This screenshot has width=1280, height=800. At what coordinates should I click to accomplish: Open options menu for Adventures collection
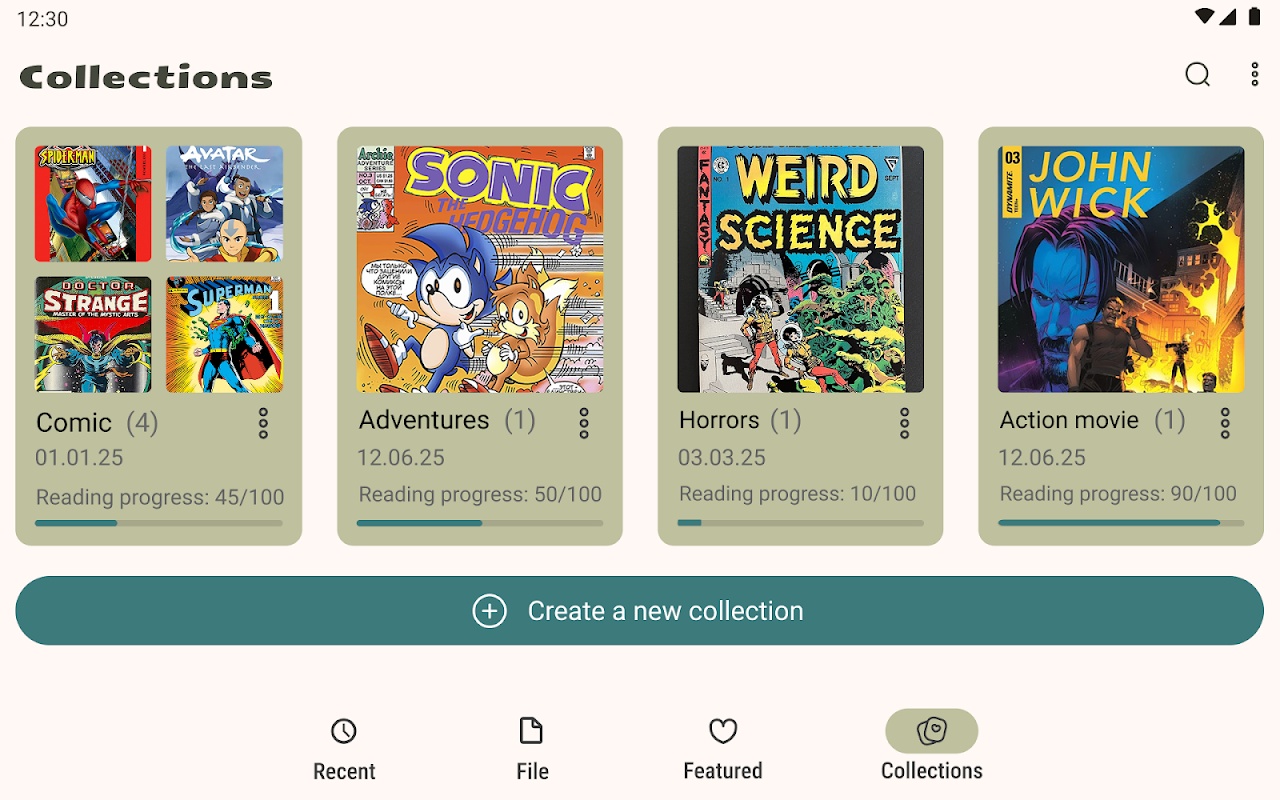click(x=584, y=423)
